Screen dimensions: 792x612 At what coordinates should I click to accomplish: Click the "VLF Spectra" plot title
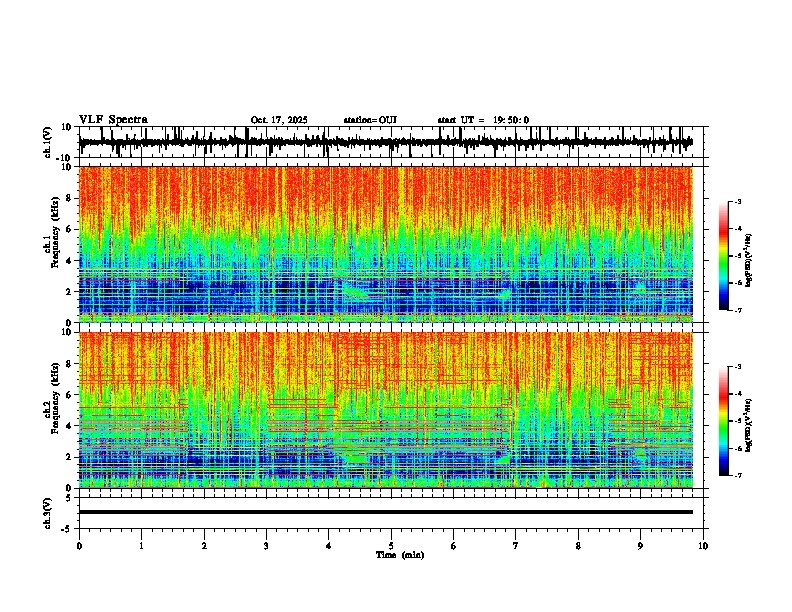(x=113, y=120)
